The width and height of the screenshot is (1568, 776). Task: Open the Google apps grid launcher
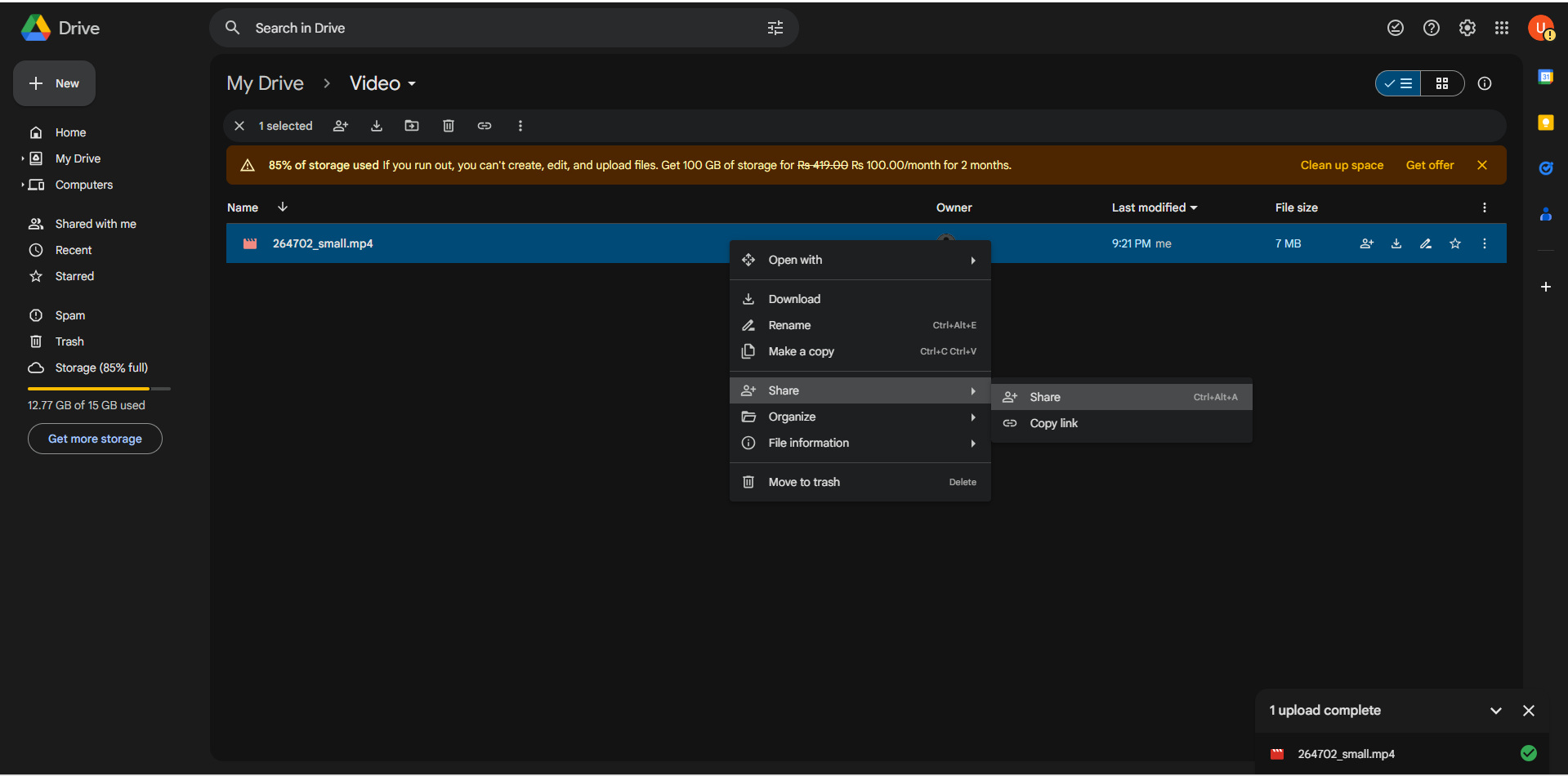[1502, 28]
